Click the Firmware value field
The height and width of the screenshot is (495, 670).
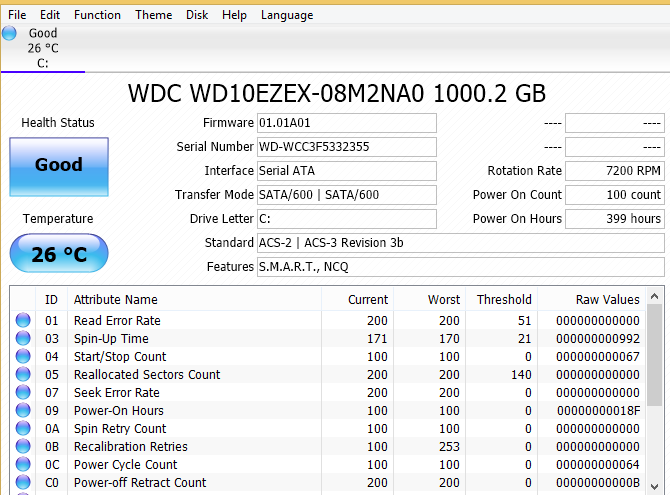point(346,123)
